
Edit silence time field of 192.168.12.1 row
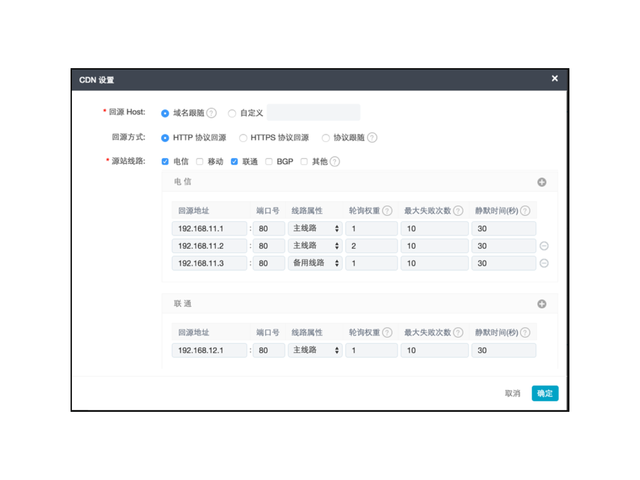pyautogui.click(x=504, y=350)
